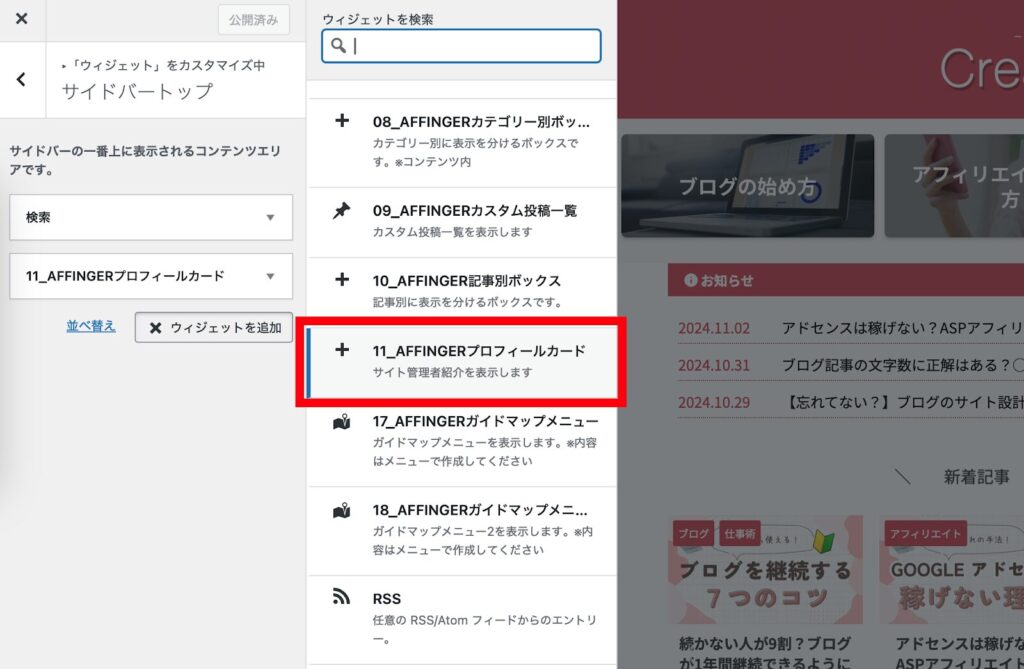1024x669 pixels.
Task: Click plus icon beside 08_AFFINGER widget
Action: [342, 121]
